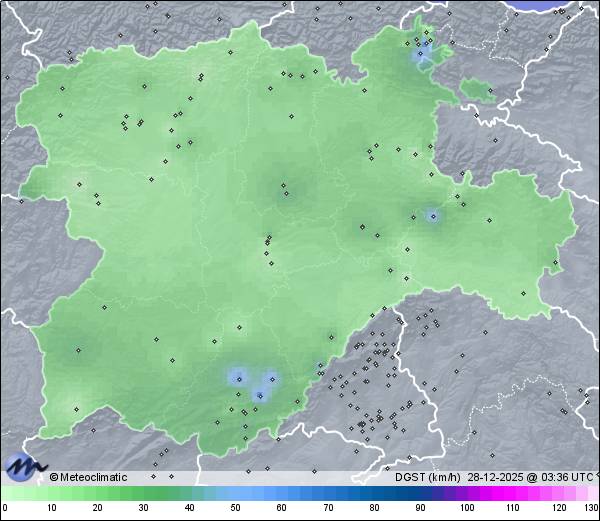Click the 28-12-2025 @ 03:36 UTC timestamp
Image resolution: width=600 pixels, height=521 pixels.
coord(530,477)
